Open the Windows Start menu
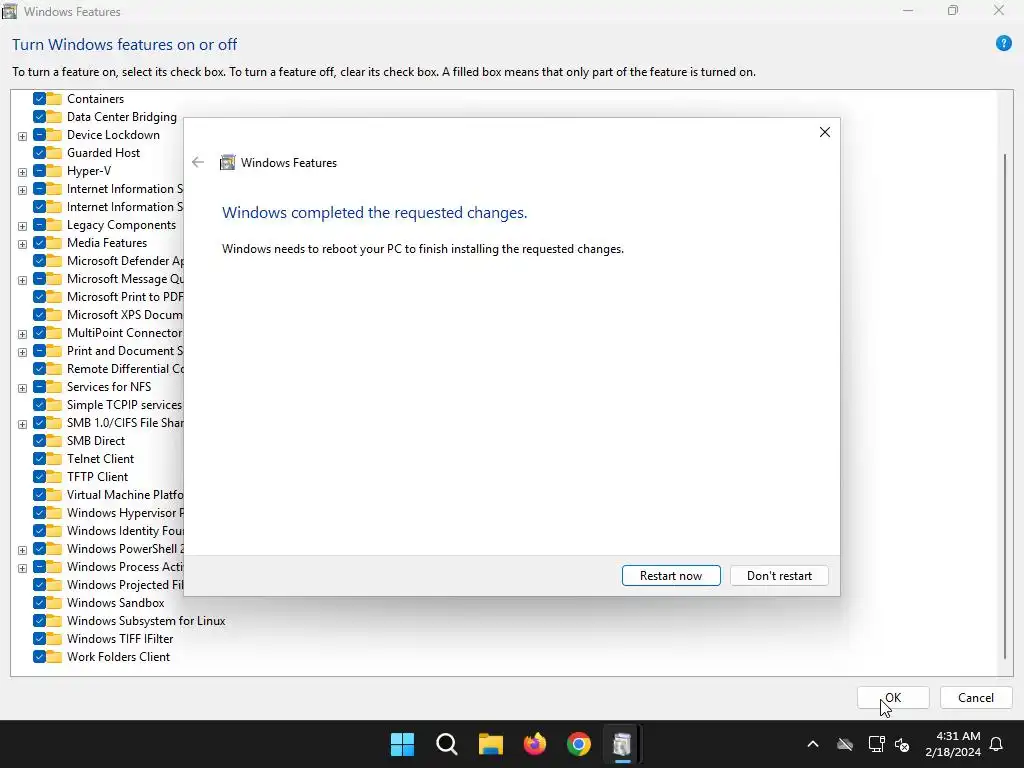Image resolution: width=1024 pixels, height=768 pixels. [402, 744]
